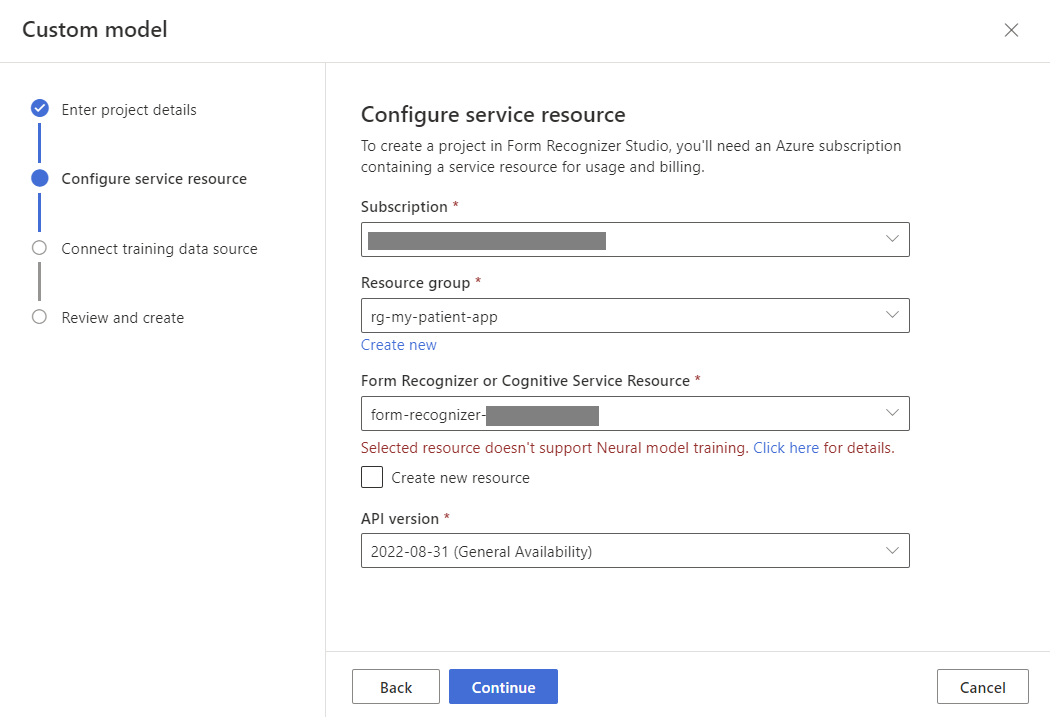
Task: Click the Create new resource label text
Action: 460,478
